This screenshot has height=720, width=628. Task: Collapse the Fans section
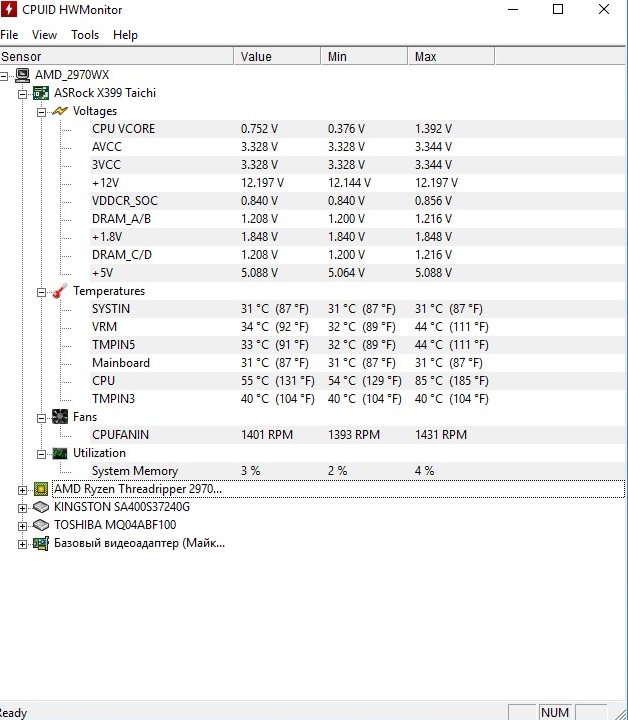point(41,418)
